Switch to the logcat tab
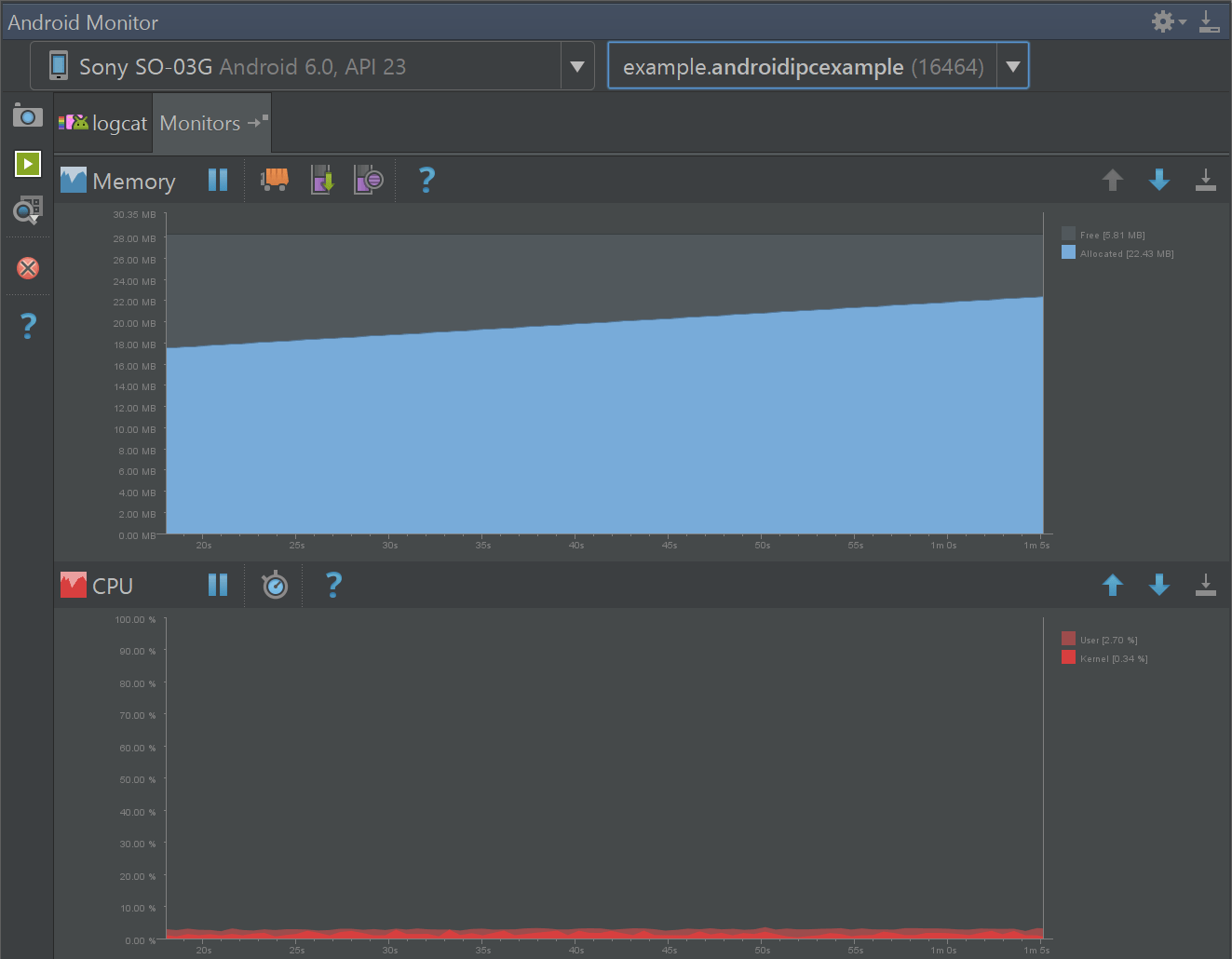 point(103,123)
